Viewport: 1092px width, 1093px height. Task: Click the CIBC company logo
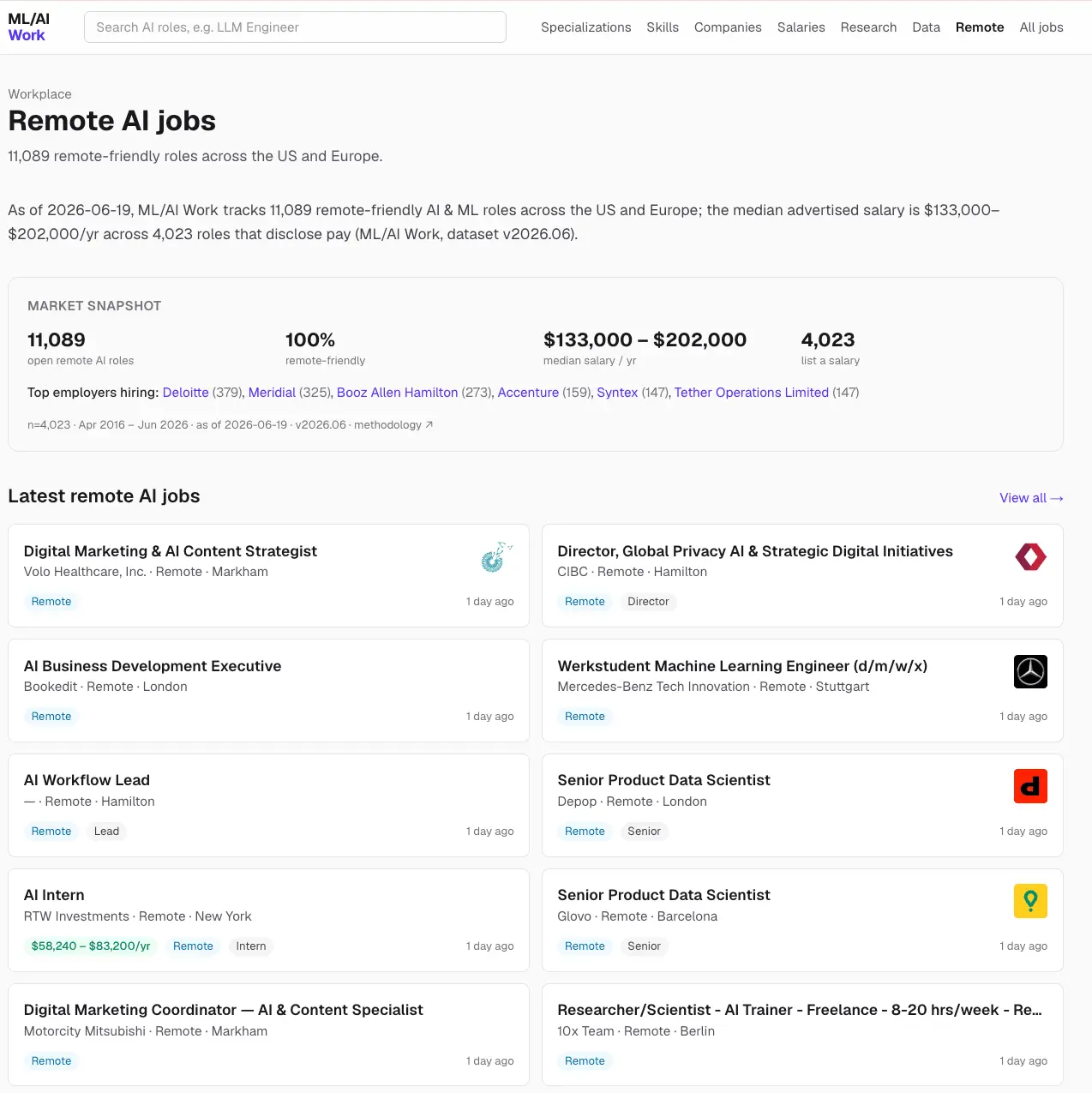1030,557
